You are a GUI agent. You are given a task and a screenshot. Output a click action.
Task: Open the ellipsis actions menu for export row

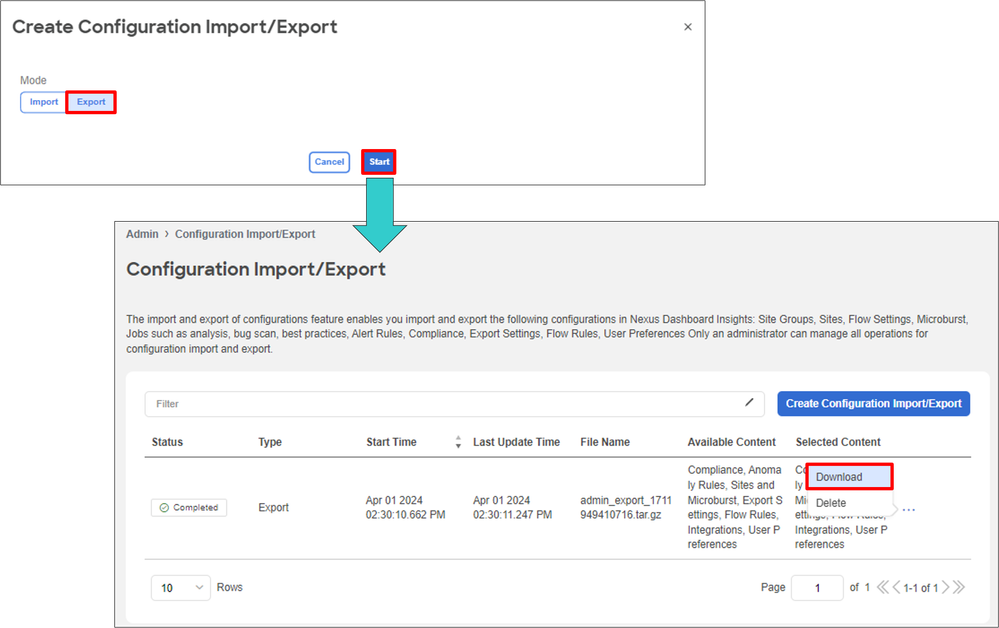pos(909,510)
